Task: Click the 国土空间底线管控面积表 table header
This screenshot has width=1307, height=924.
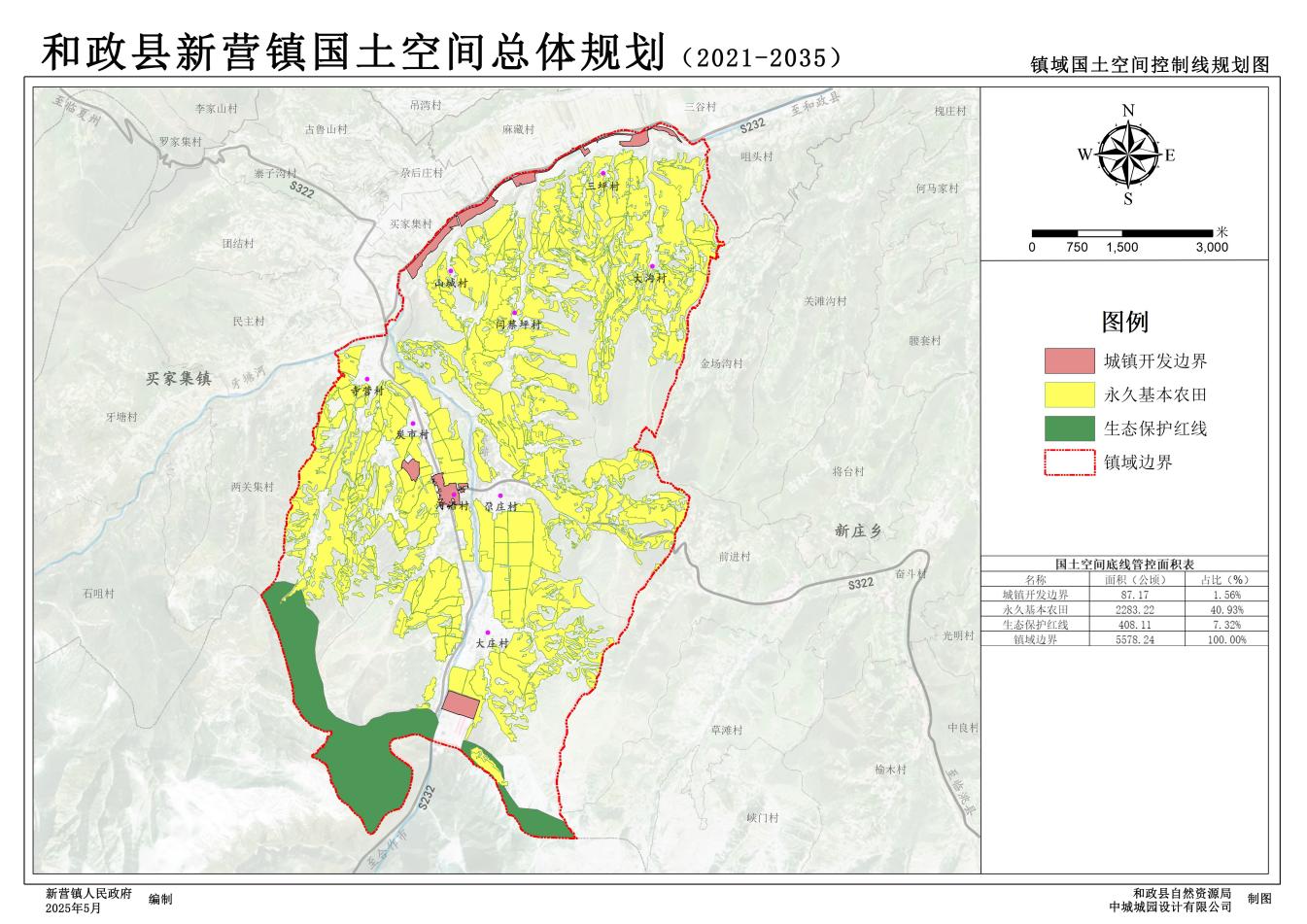Action: coord(1124,564)
